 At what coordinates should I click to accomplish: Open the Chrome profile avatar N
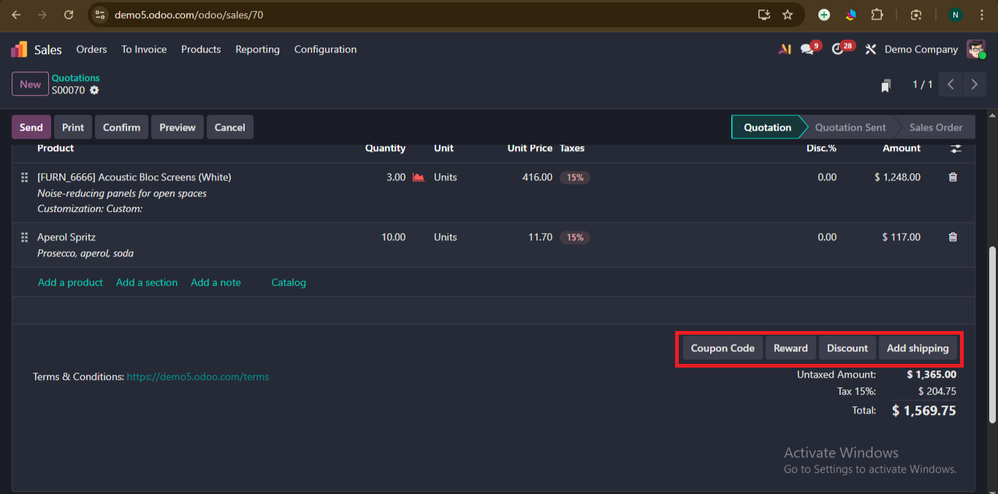pos(955,15)
